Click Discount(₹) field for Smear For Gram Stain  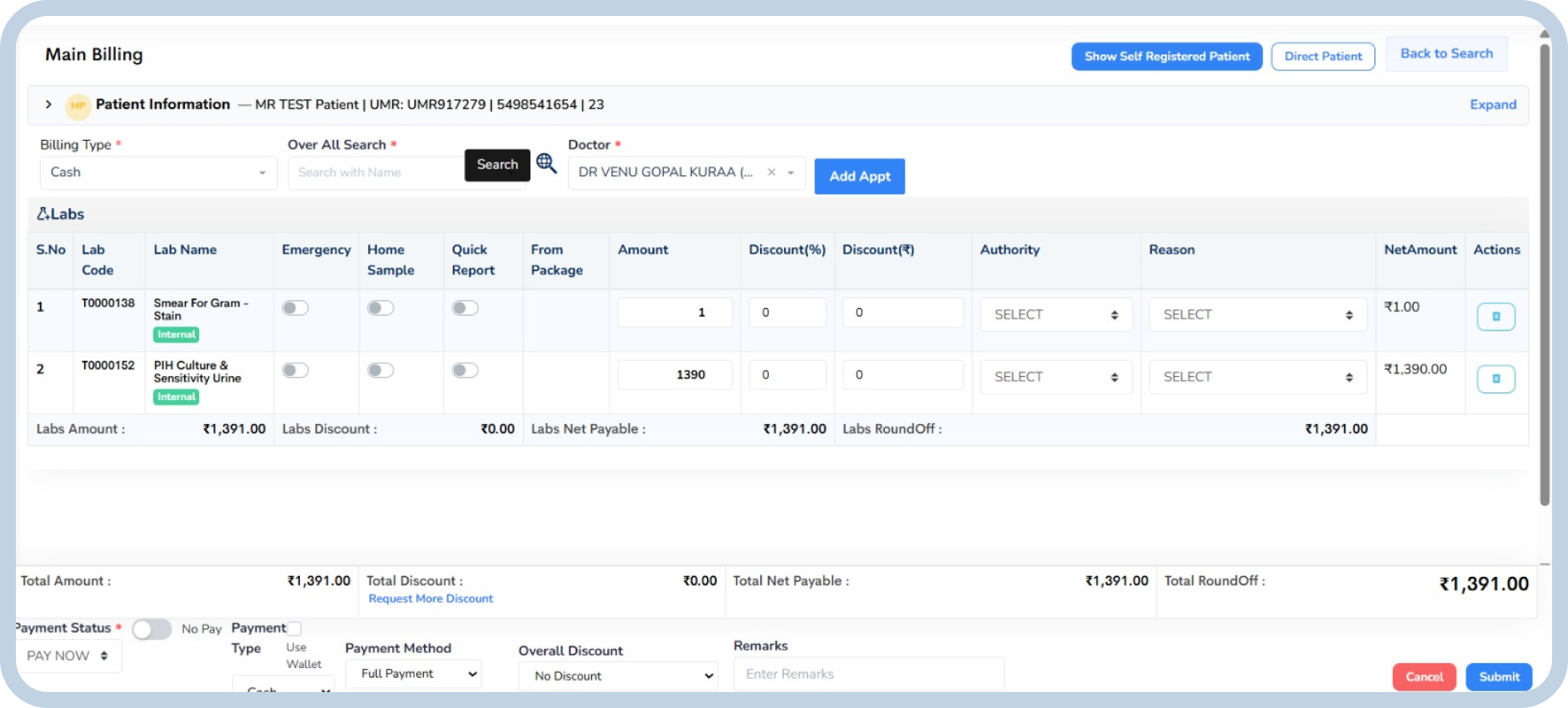coord(902,312)
